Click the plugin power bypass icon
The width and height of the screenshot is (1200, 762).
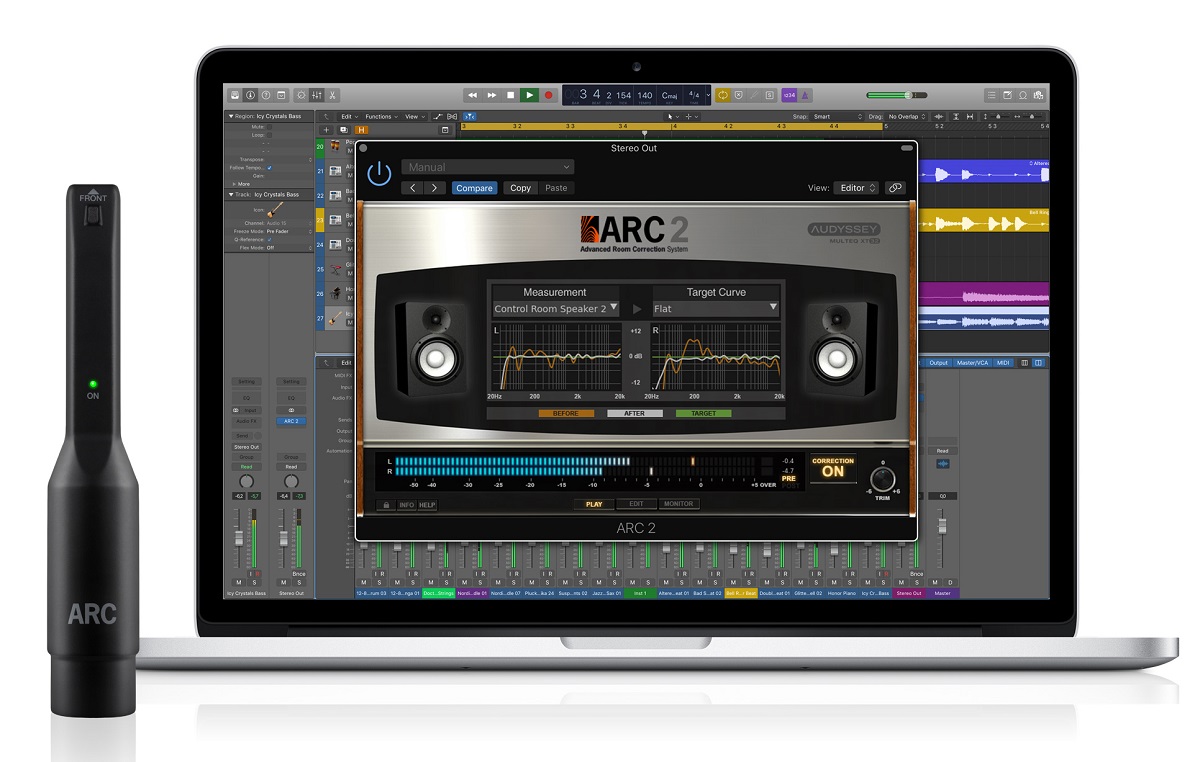point(379,174)
